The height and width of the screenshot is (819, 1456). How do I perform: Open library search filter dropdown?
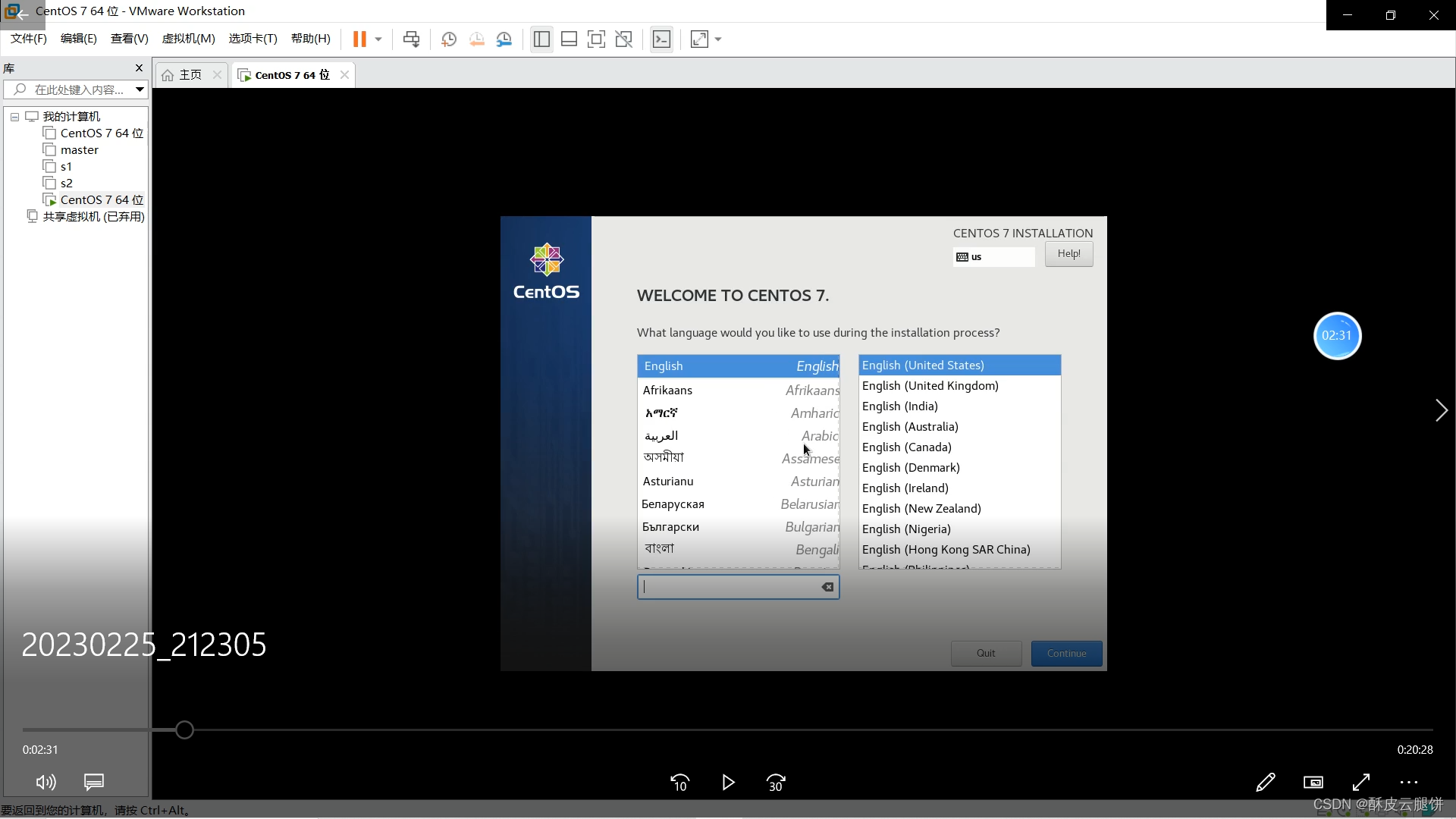140,89
